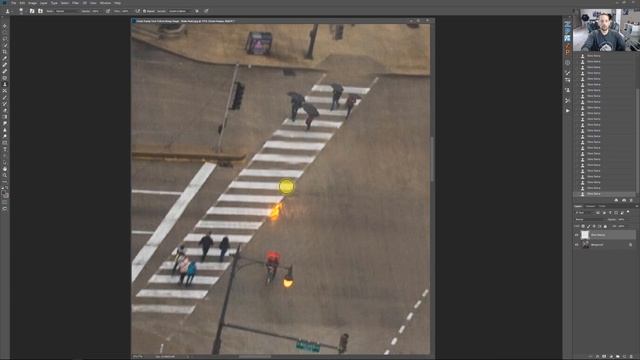This screenshot has height=360, width=640.
Task: Toggle pressure for size in the options bar
Action: [x=206, y=11]
